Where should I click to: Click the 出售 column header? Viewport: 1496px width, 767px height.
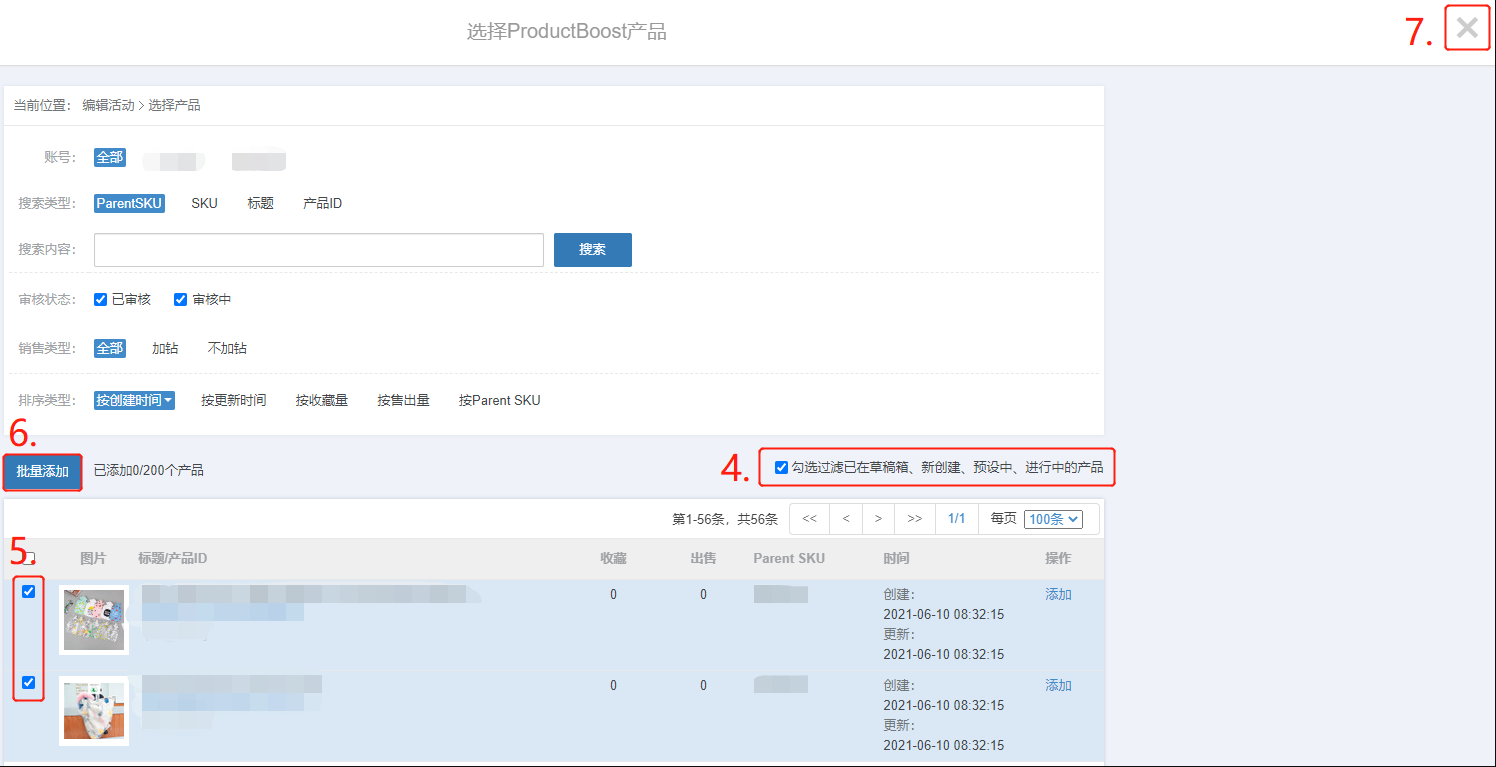(x=703, y=558)
